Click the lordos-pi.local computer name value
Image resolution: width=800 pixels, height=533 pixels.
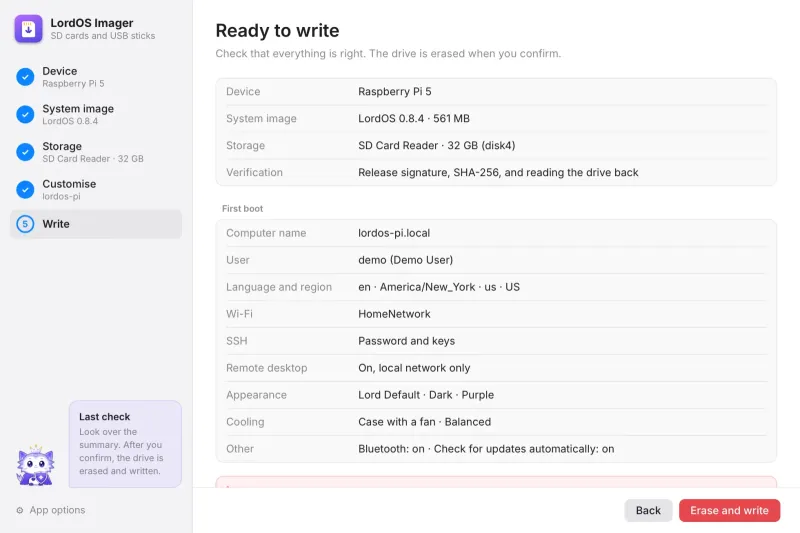pos(394,233)
